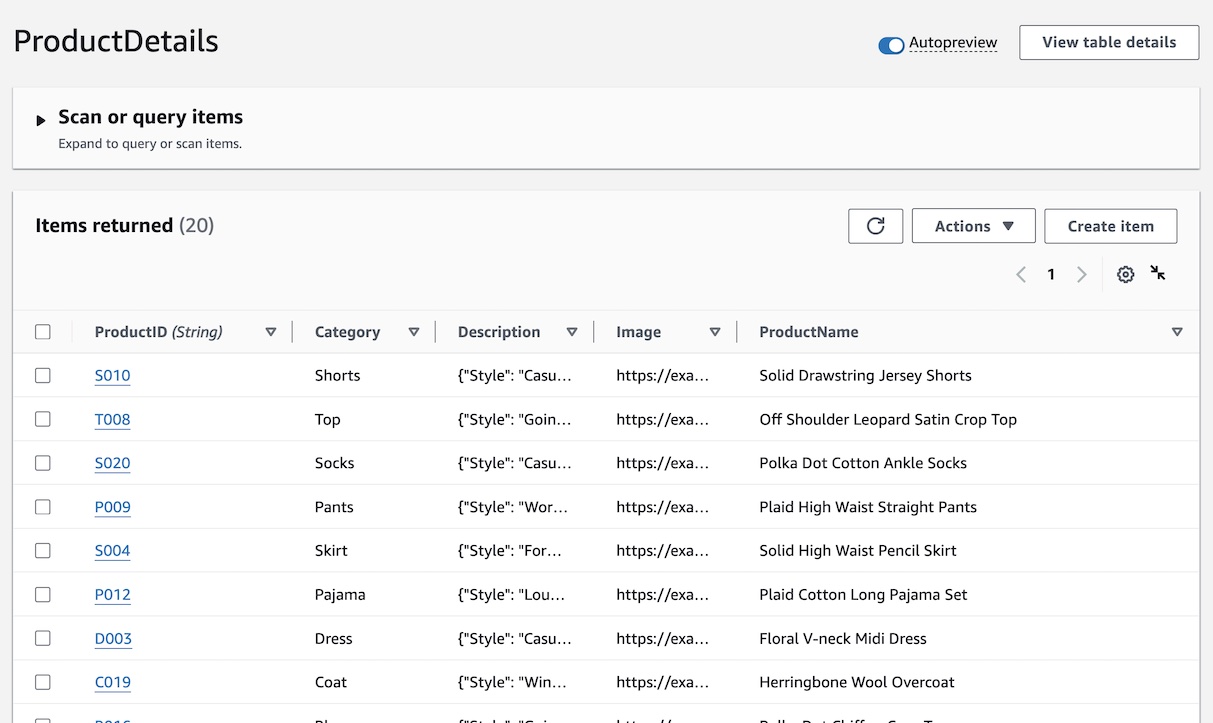Open item S020 link
Viewport: 1213px width, 723px height.
[112, 463]
